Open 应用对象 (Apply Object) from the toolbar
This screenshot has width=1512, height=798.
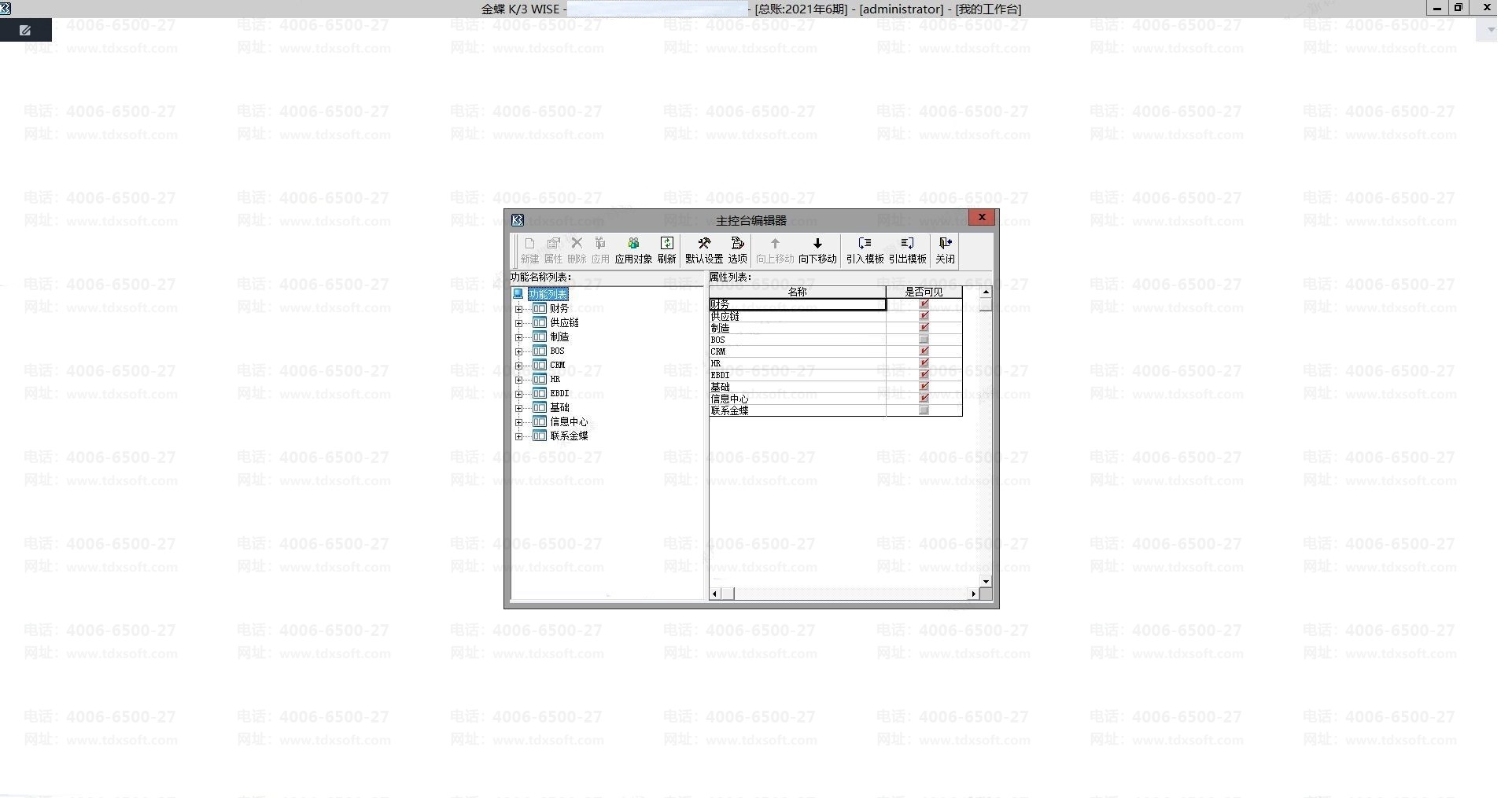[x=633, y=250]
